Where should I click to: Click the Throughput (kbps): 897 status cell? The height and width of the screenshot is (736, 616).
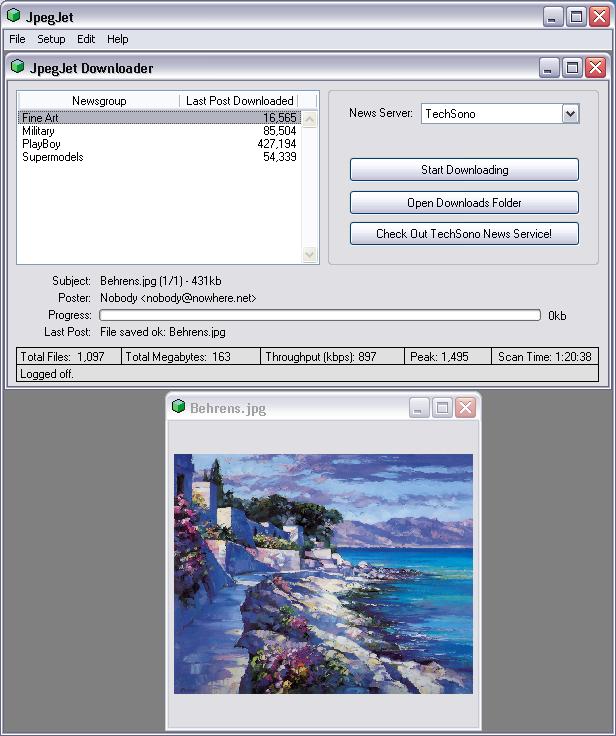[332, 357]
